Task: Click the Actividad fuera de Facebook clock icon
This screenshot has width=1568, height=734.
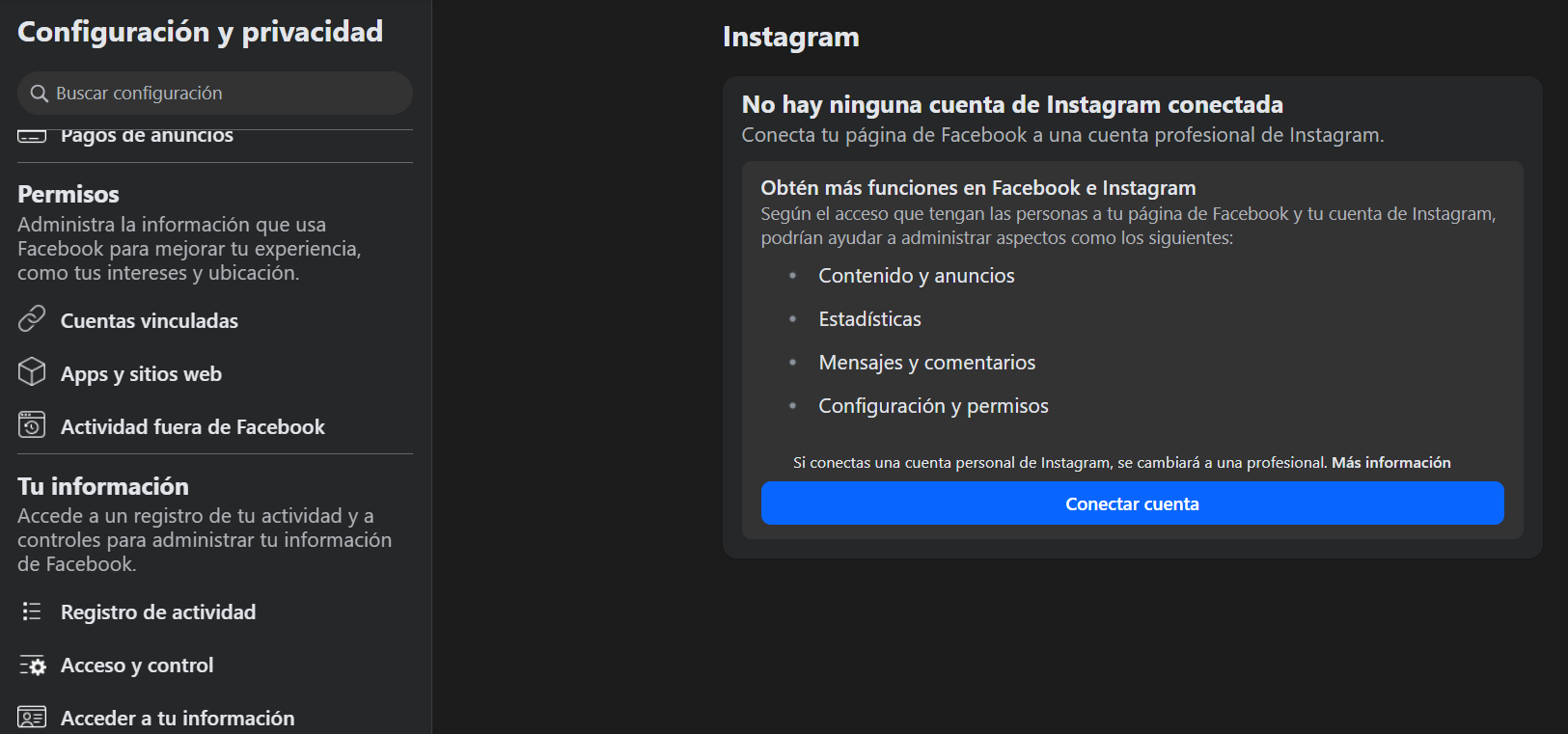Action: click(32, 425)
